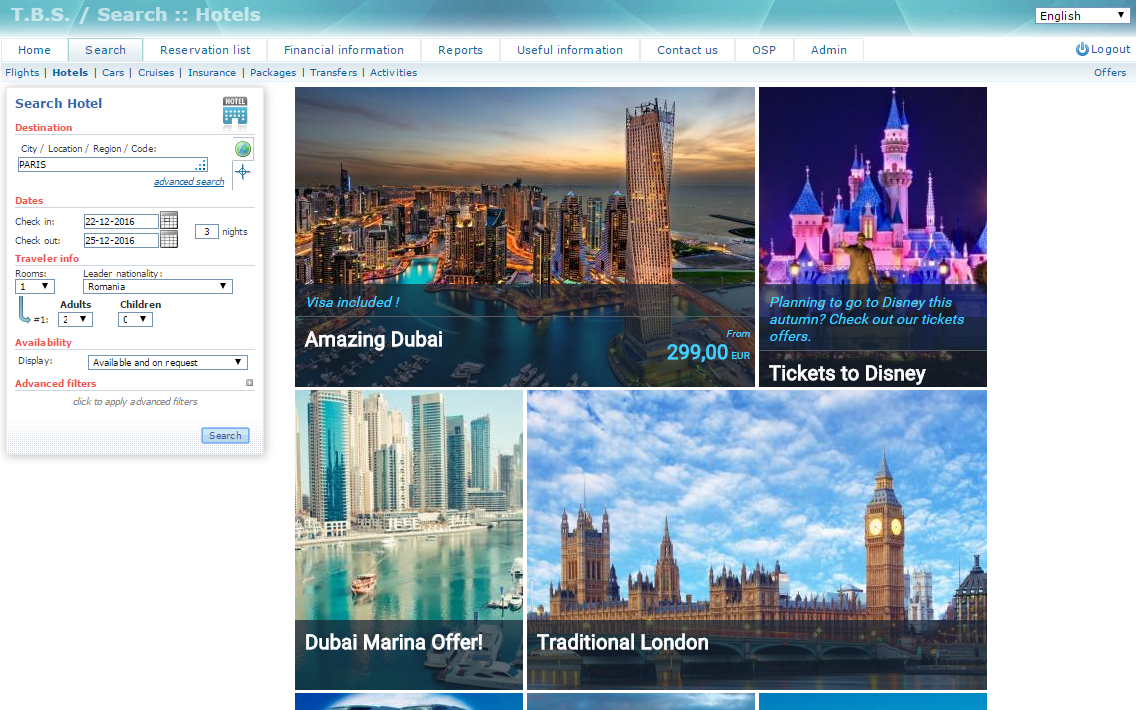Select the crosshair location search icon

tap(243, 172)
